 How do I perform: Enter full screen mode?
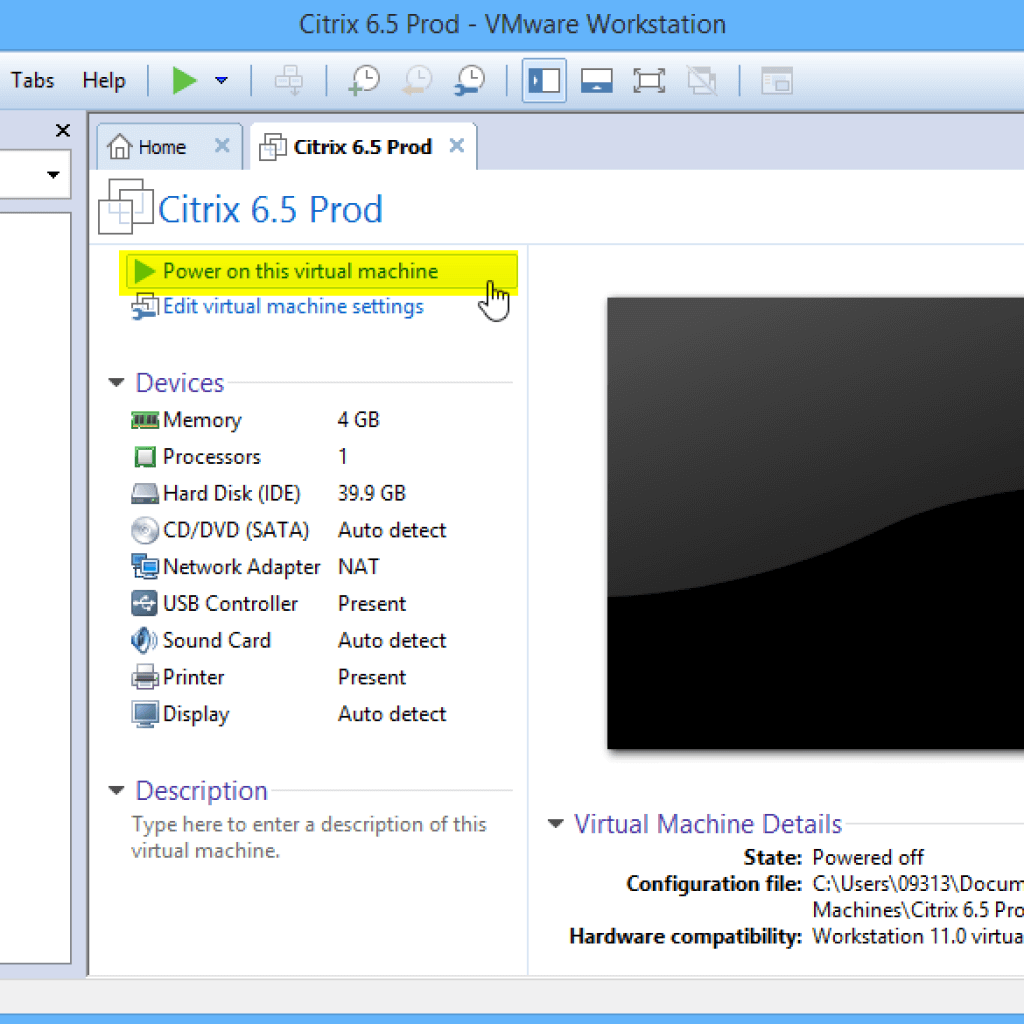(x=649, y=80)
